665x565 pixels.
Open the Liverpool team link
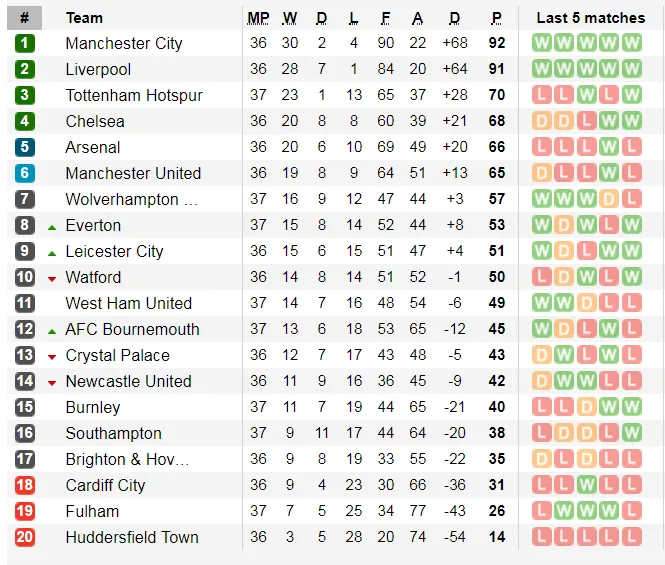point(98,69)
